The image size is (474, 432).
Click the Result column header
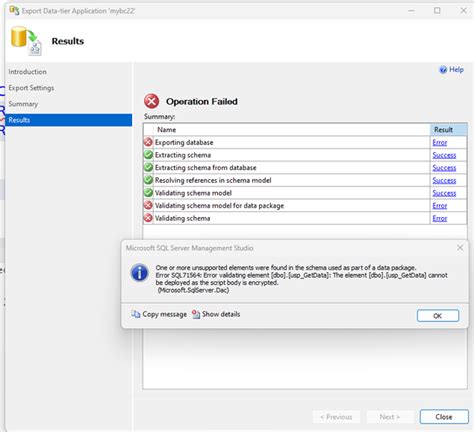448,130
